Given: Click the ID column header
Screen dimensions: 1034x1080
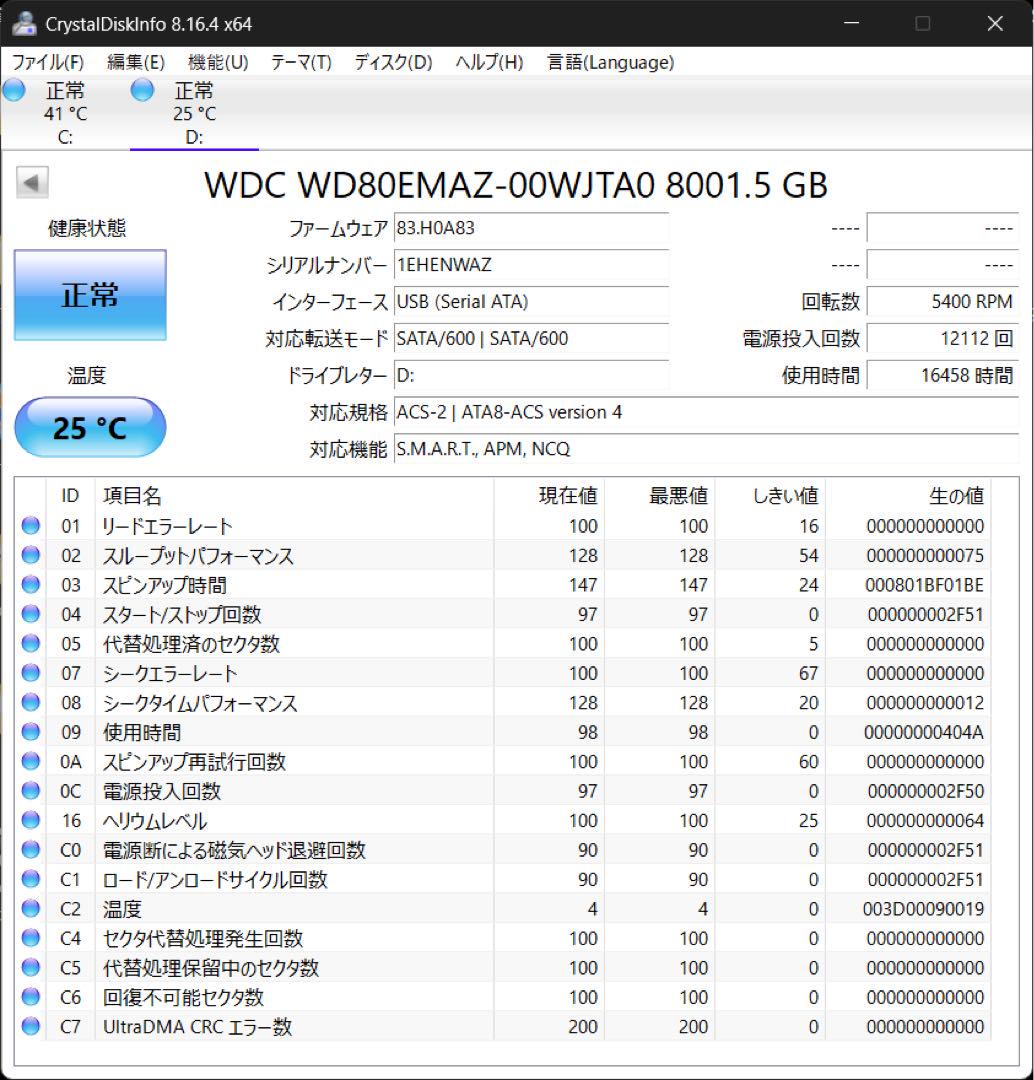Looking at the screenshot, I should [70, 495].
